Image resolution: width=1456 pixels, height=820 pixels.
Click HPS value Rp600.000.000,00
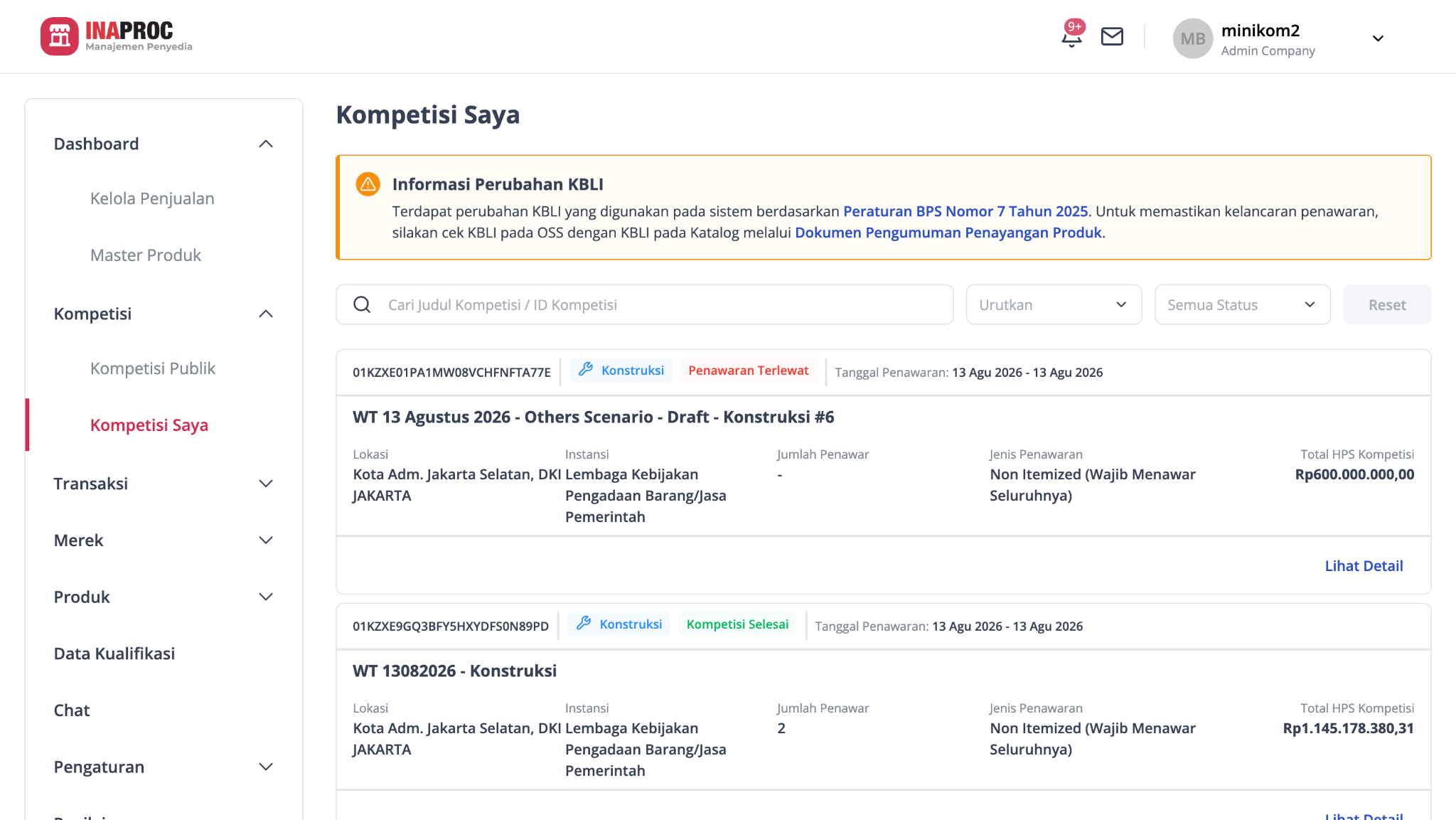pyautogui.click(x=1354, y=474)
